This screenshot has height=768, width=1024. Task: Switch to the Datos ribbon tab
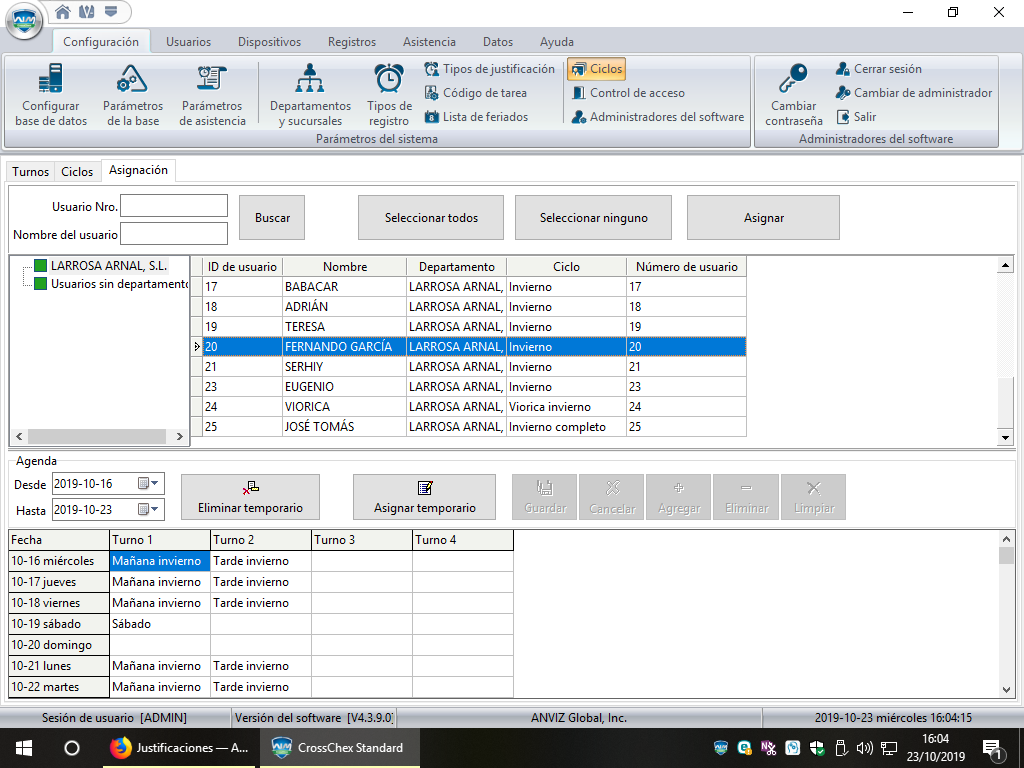click(498, 42)
